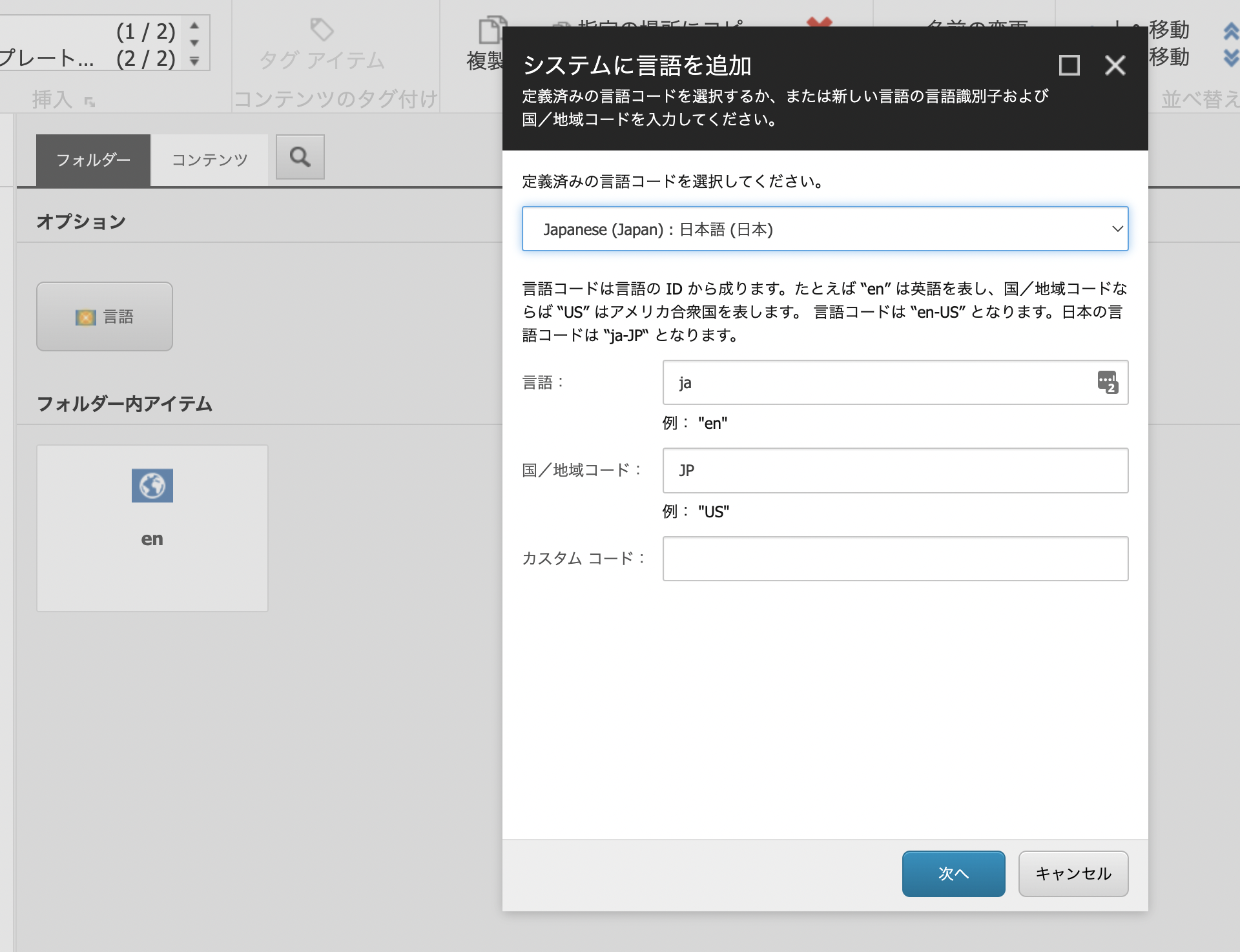Click the タグ アイテム tag icon

[322, 30]
